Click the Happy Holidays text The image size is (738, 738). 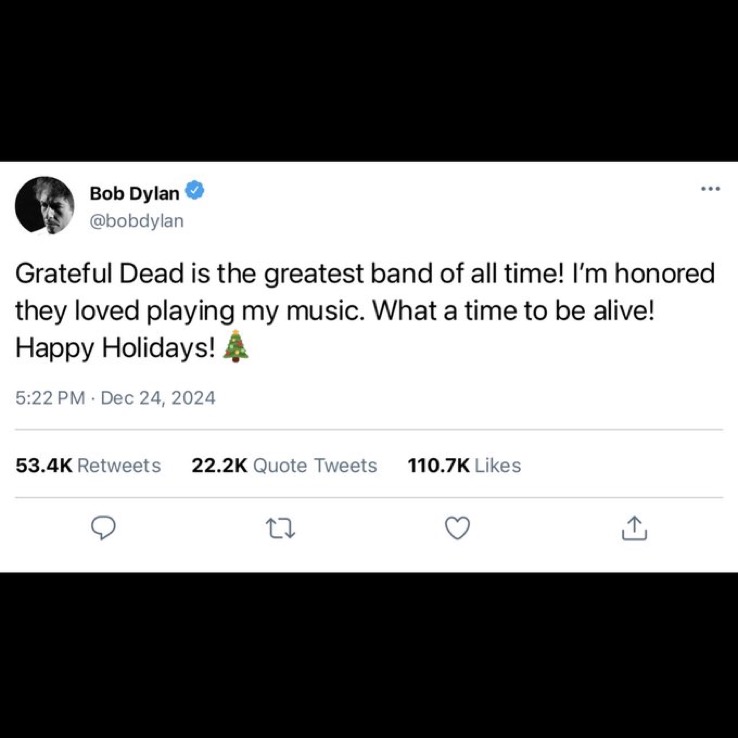(116, 348)
